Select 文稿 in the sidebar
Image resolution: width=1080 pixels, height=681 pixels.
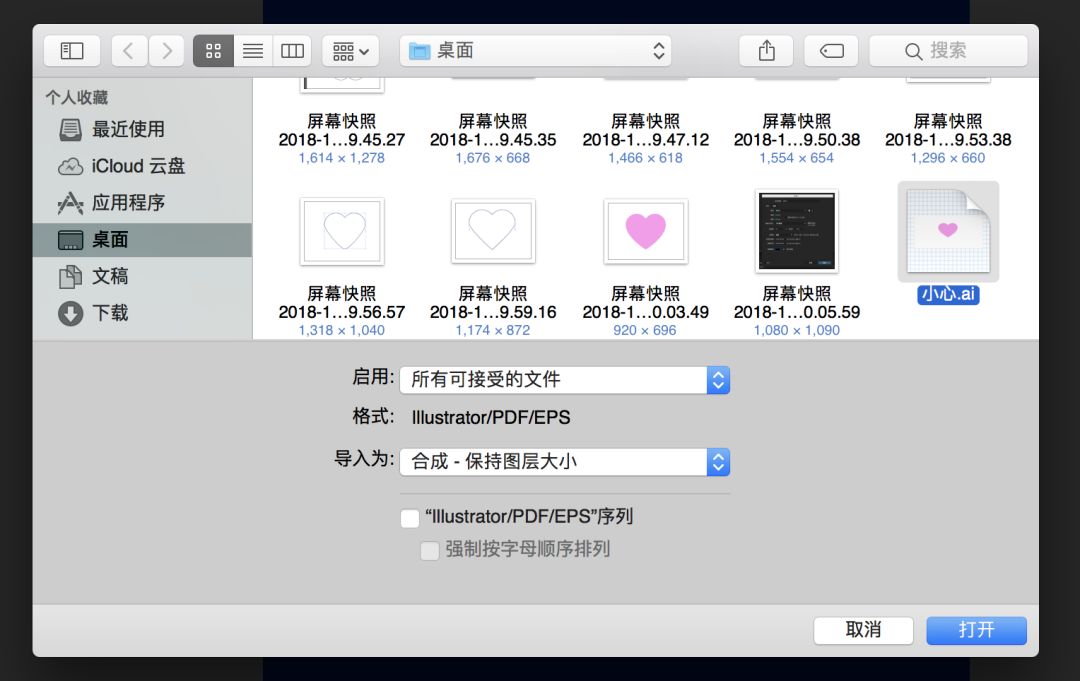pyautogui.click(x=143, y=276)
